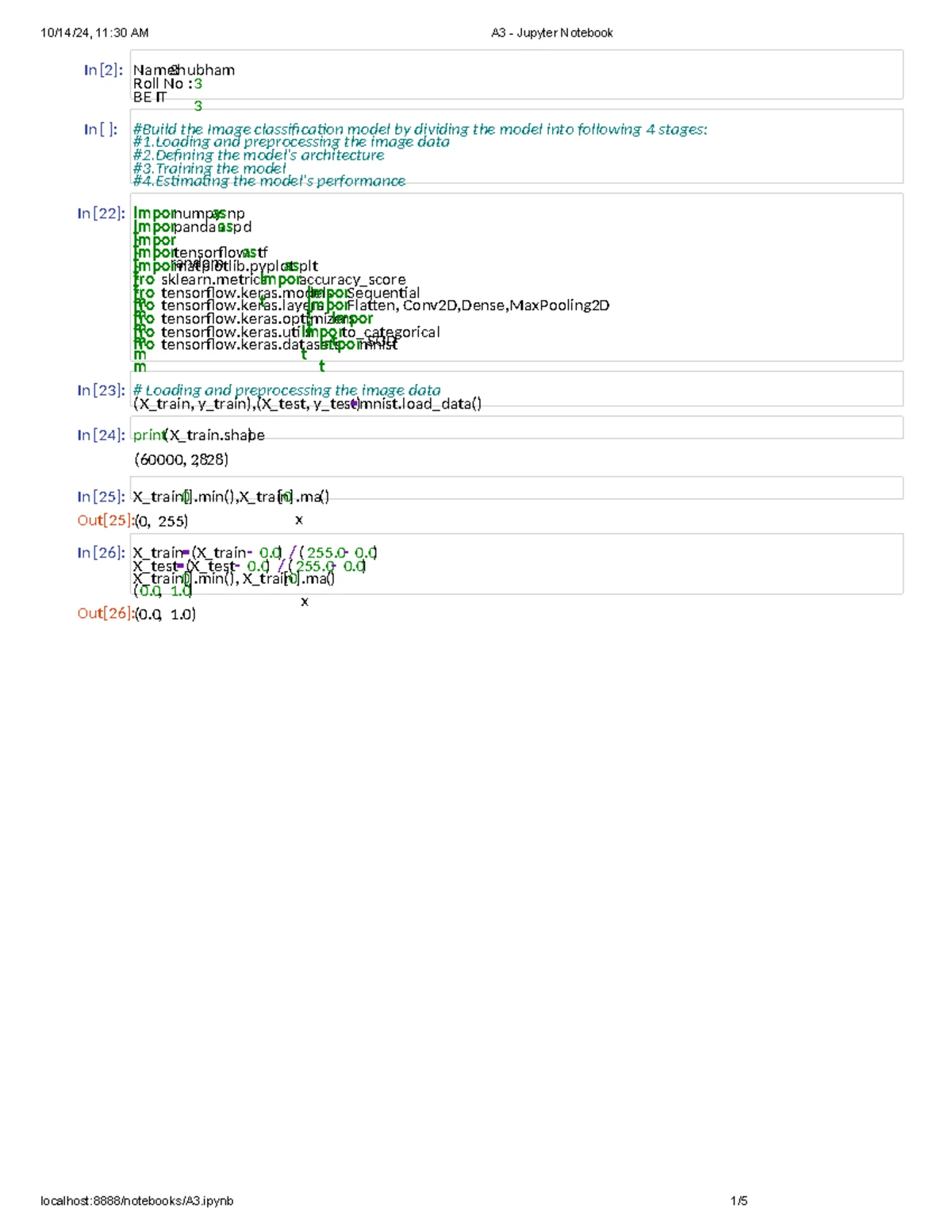Click the Out[26] label
The height and width of the screenshot is (1232, 952).
click(x=105, y=613)
